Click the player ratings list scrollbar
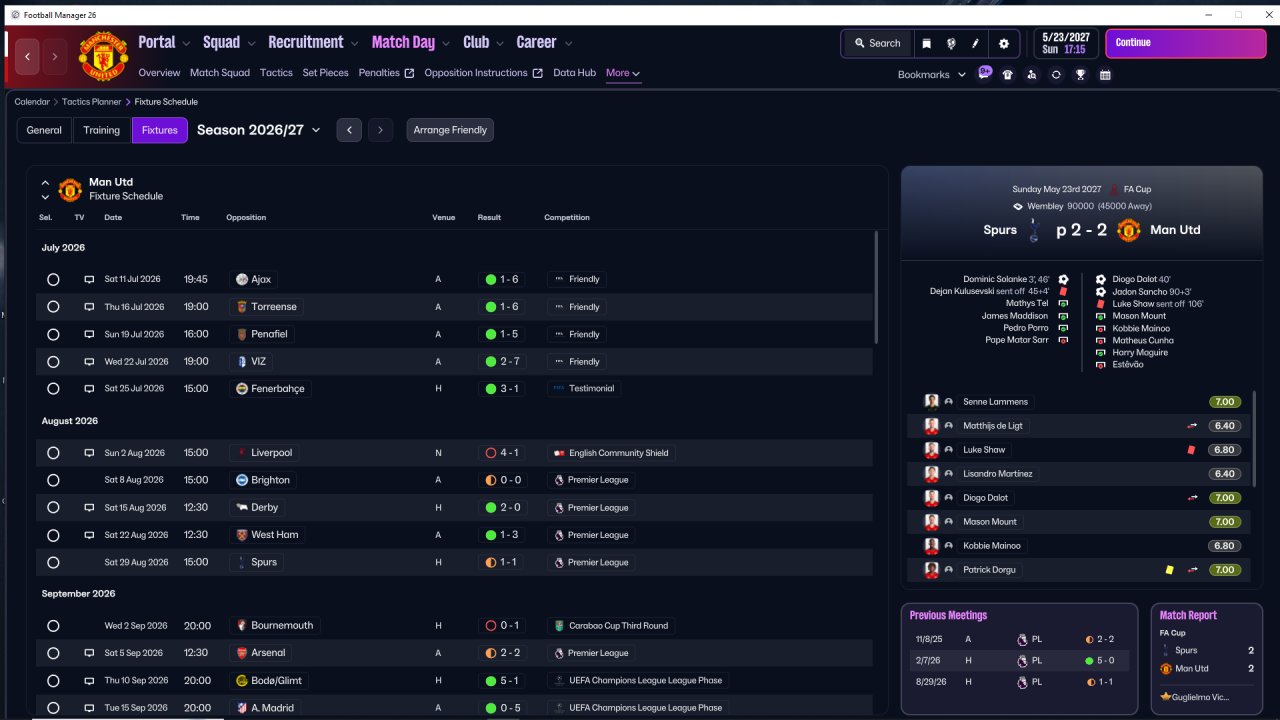This screenshot has height=720, width=1280. [1253, 438]
